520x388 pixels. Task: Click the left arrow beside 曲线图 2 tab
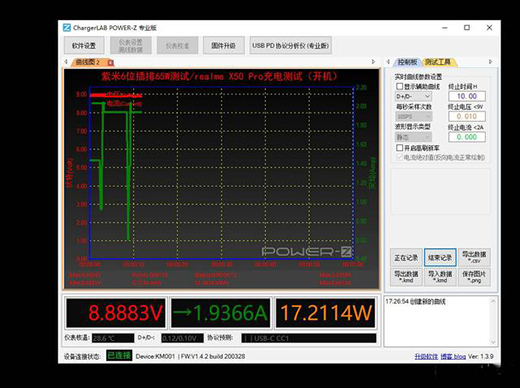click(66, 62)
